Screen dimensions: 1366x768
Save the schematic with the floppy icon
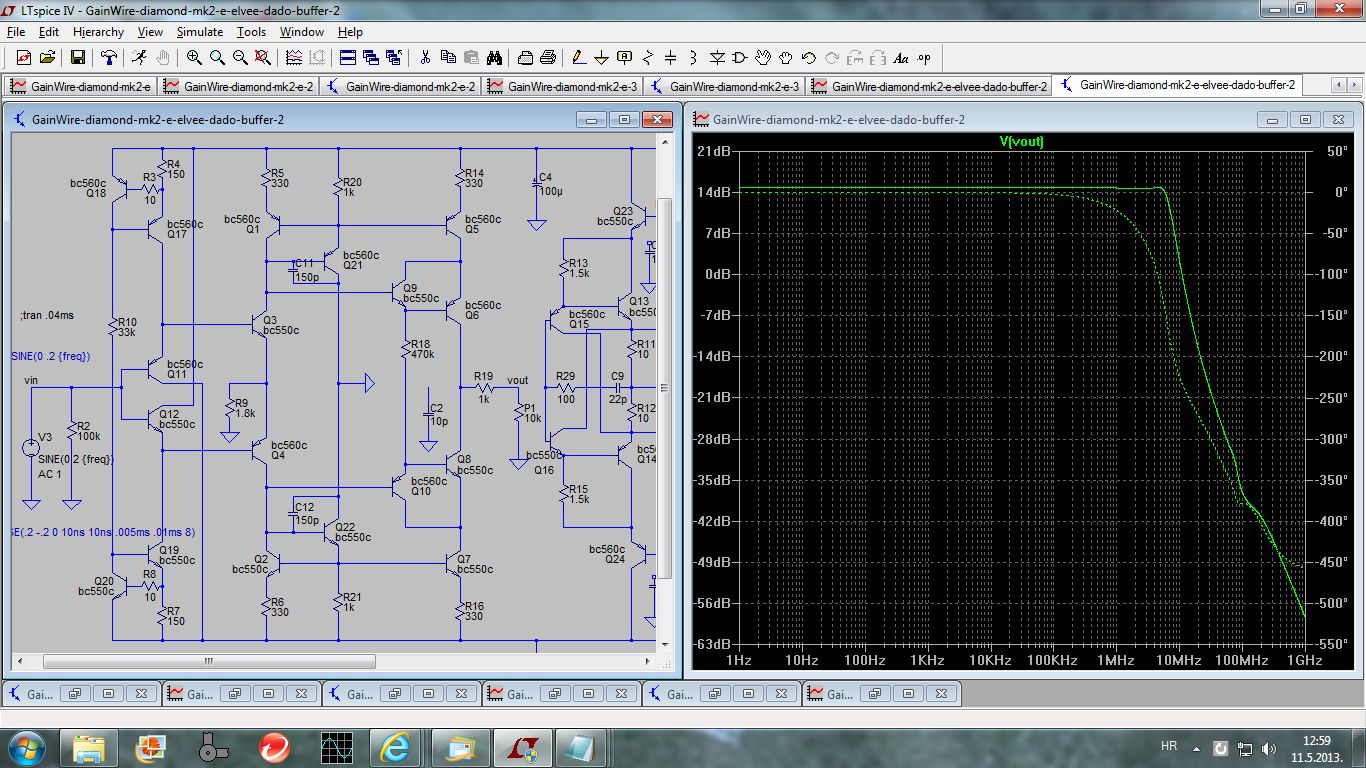[x=78, y=57]
